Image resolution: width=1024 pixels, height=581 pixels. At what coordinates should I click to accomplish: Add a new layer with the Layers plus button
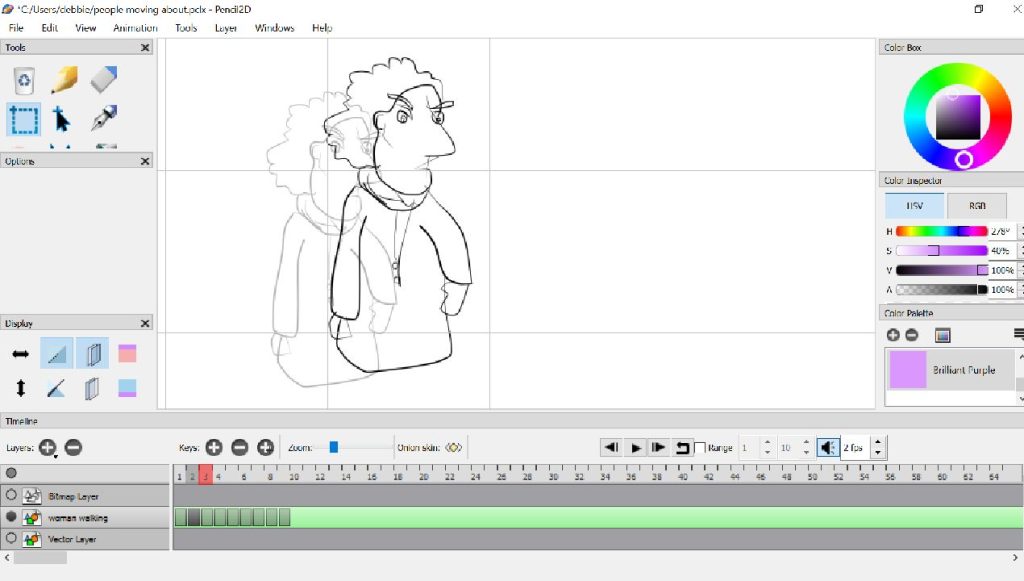pos(48,448)
